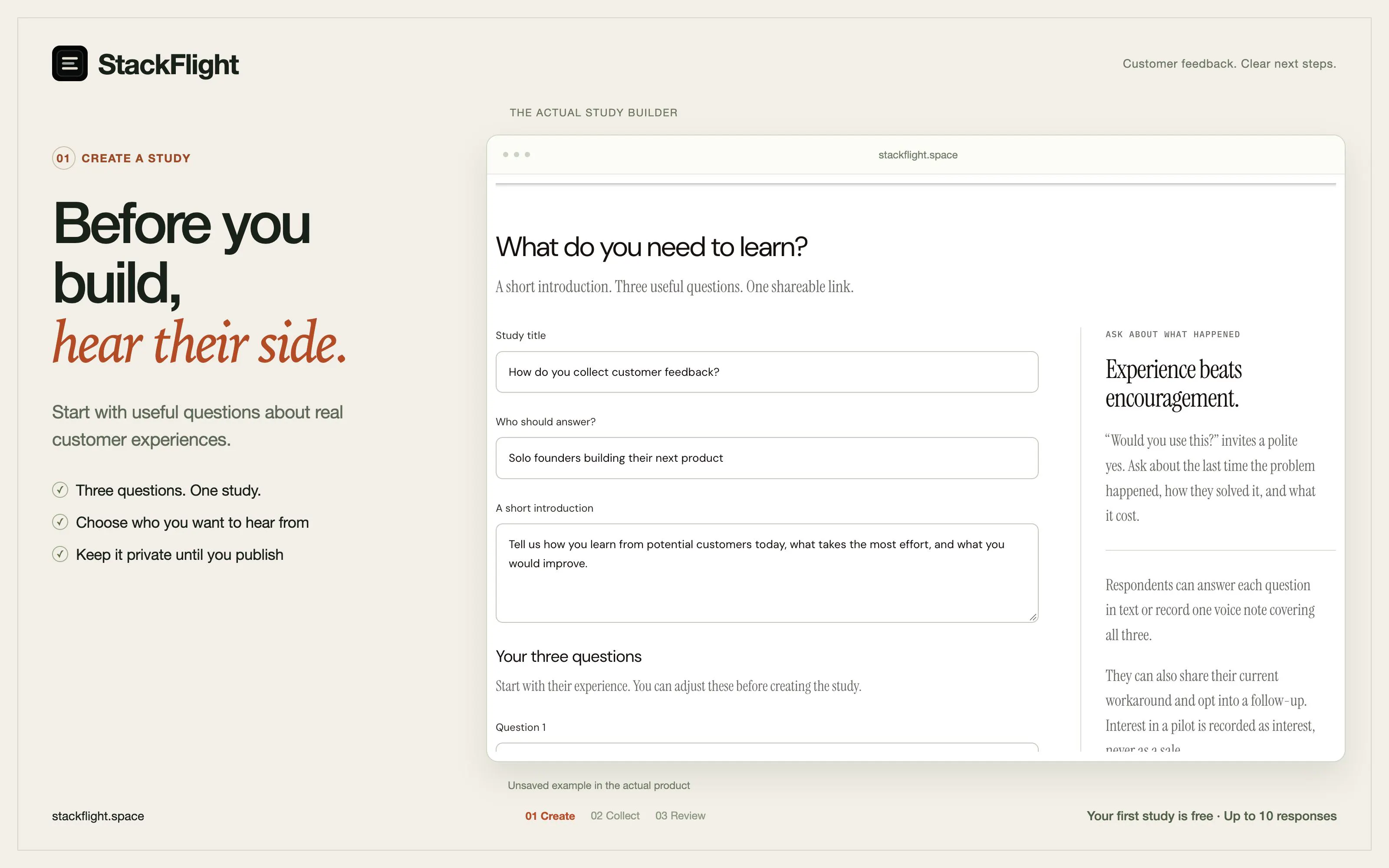The image size is (1389, 868).
Task: Click the "What do you need to learn?" heading
Action: coord(652,247)
